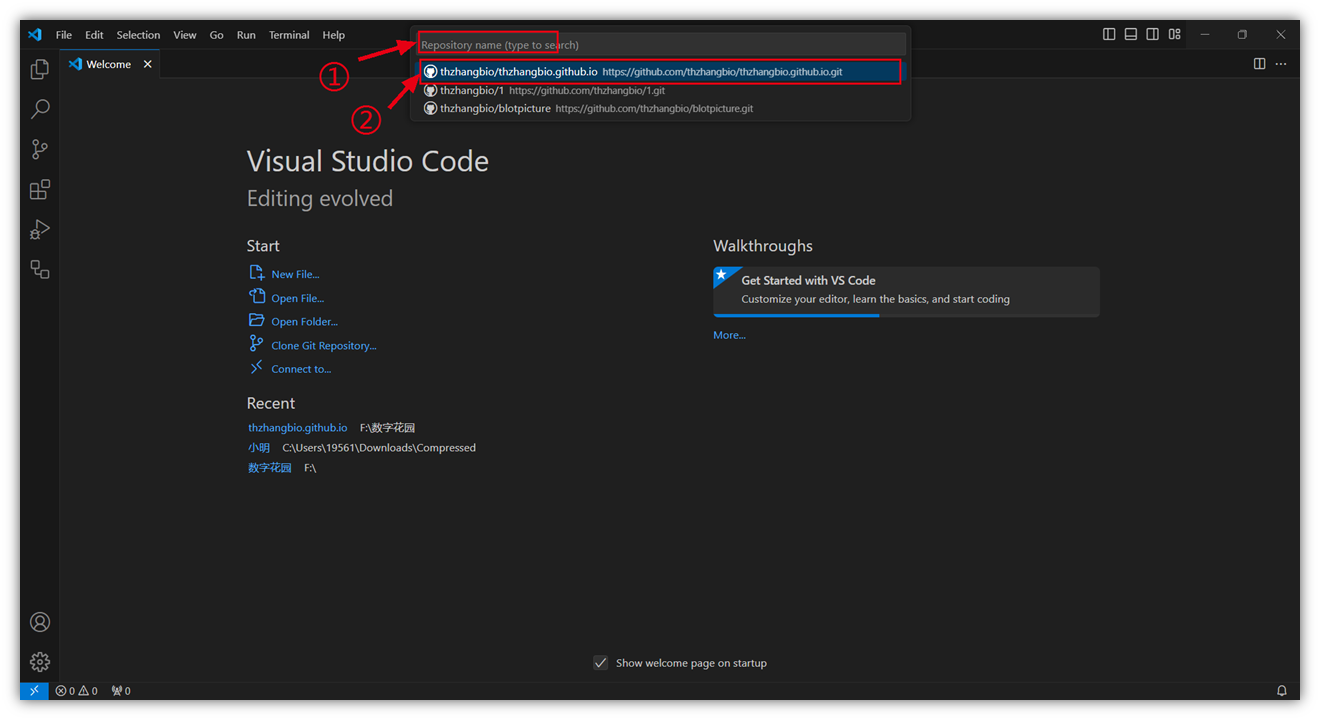Open the Explorer view in activity bar
The image size is (1320, 720).
pos(40,69)
